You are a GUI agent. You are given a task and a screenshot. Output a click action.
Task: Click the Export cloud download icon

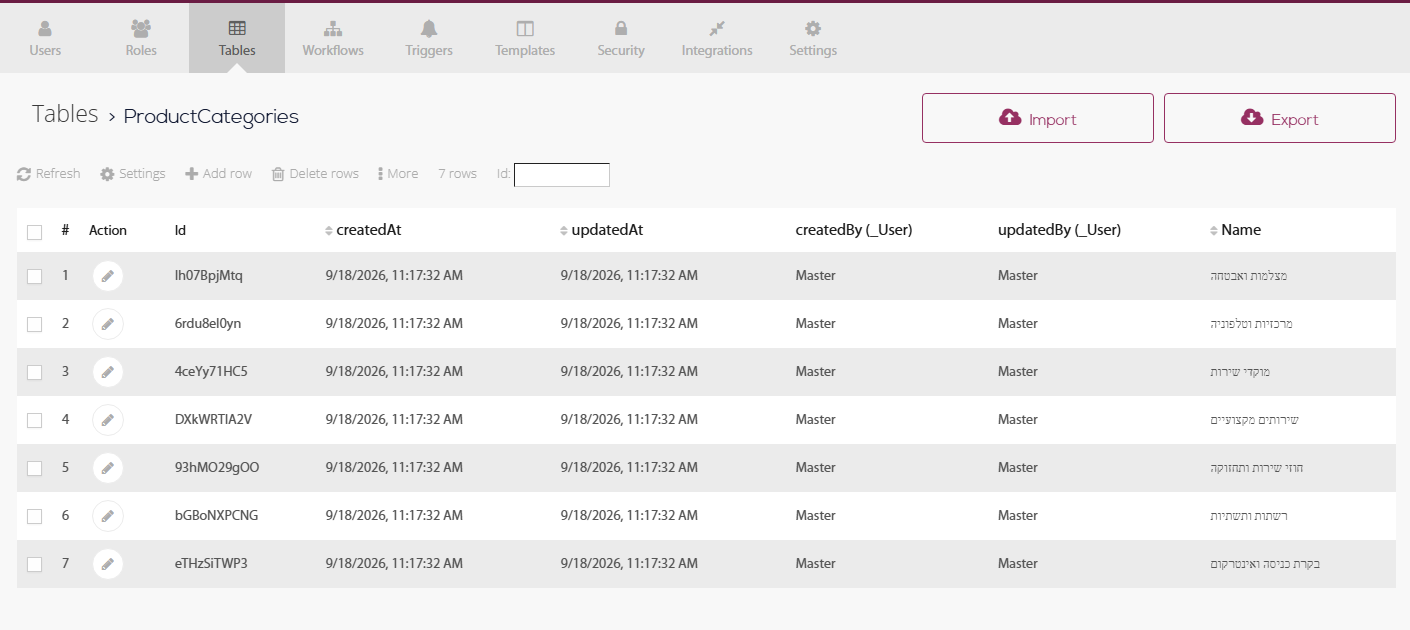(x=1252, y=117)
